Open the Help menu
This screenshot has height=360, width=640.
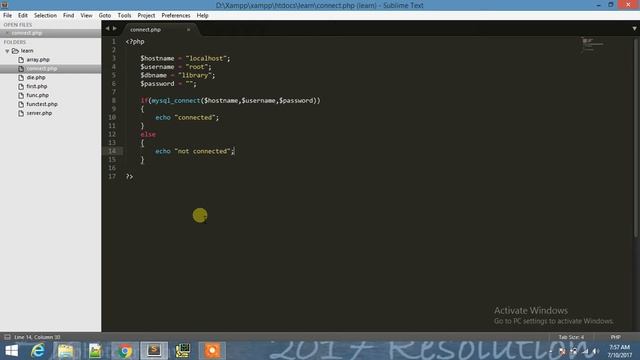pyautogui.click(x=202, y=16)
